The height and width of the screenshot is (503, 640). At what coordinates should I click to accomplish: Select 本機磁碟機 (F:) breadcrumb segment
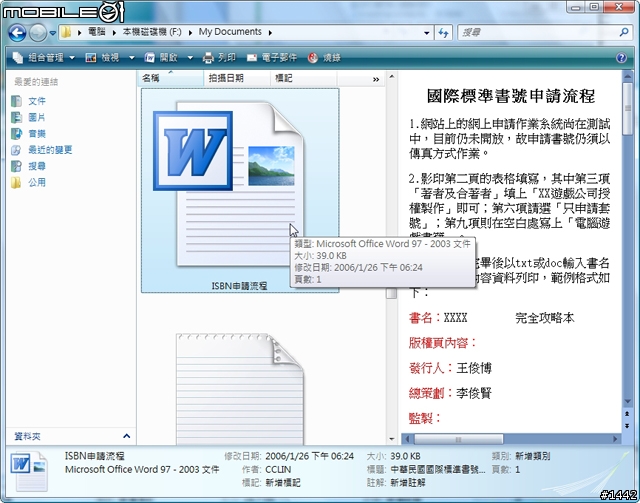(x=152, y=32)
